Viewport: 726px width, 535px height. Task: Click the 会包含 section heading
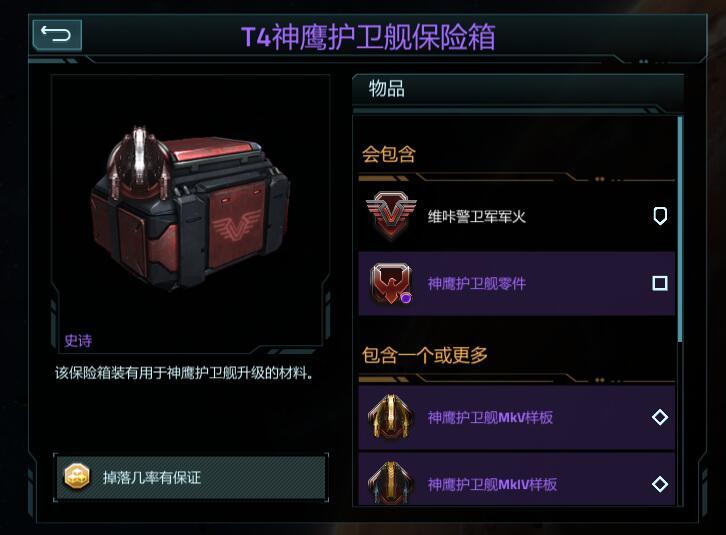click(389, 154)
